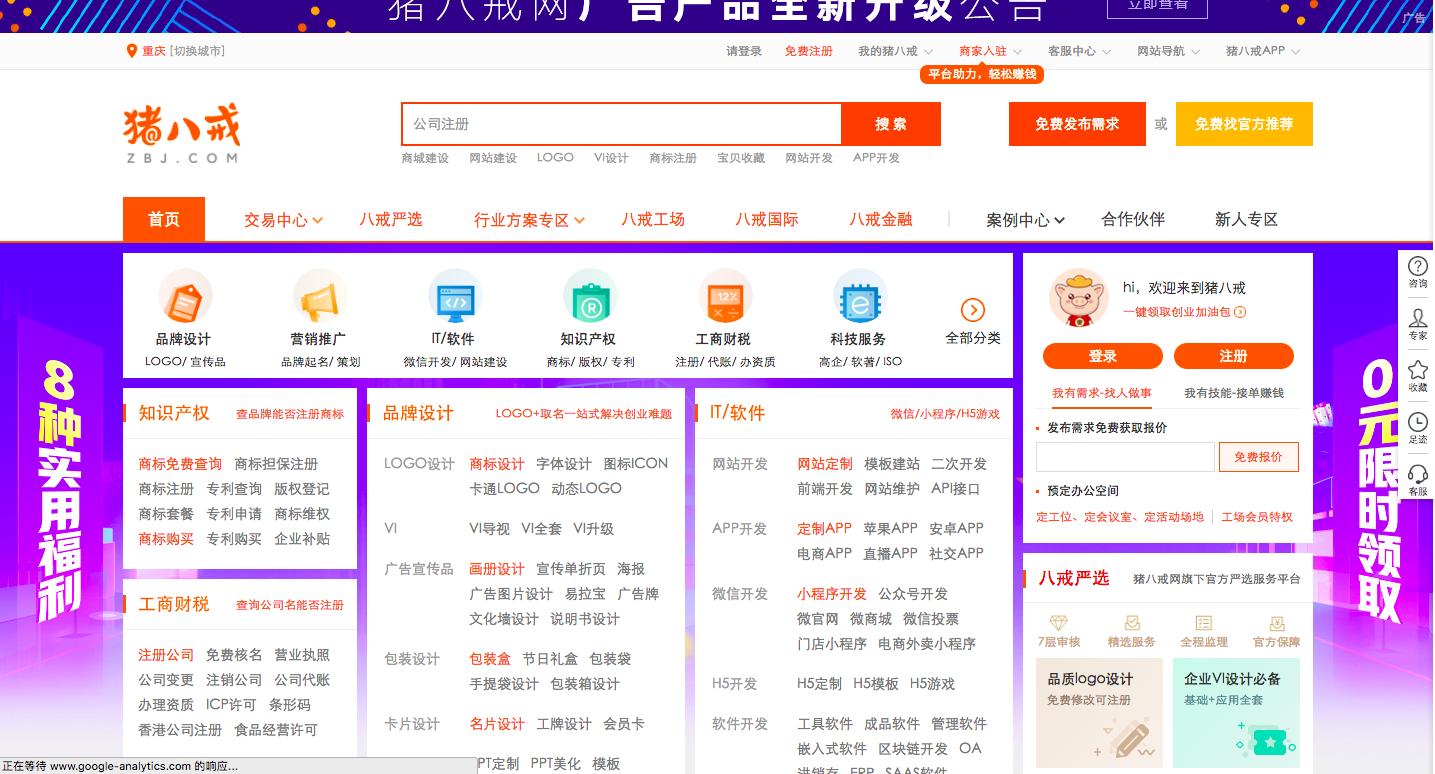1435x774 pixels.
Task: Click the 搜索 search button
Action: [891, 124]
